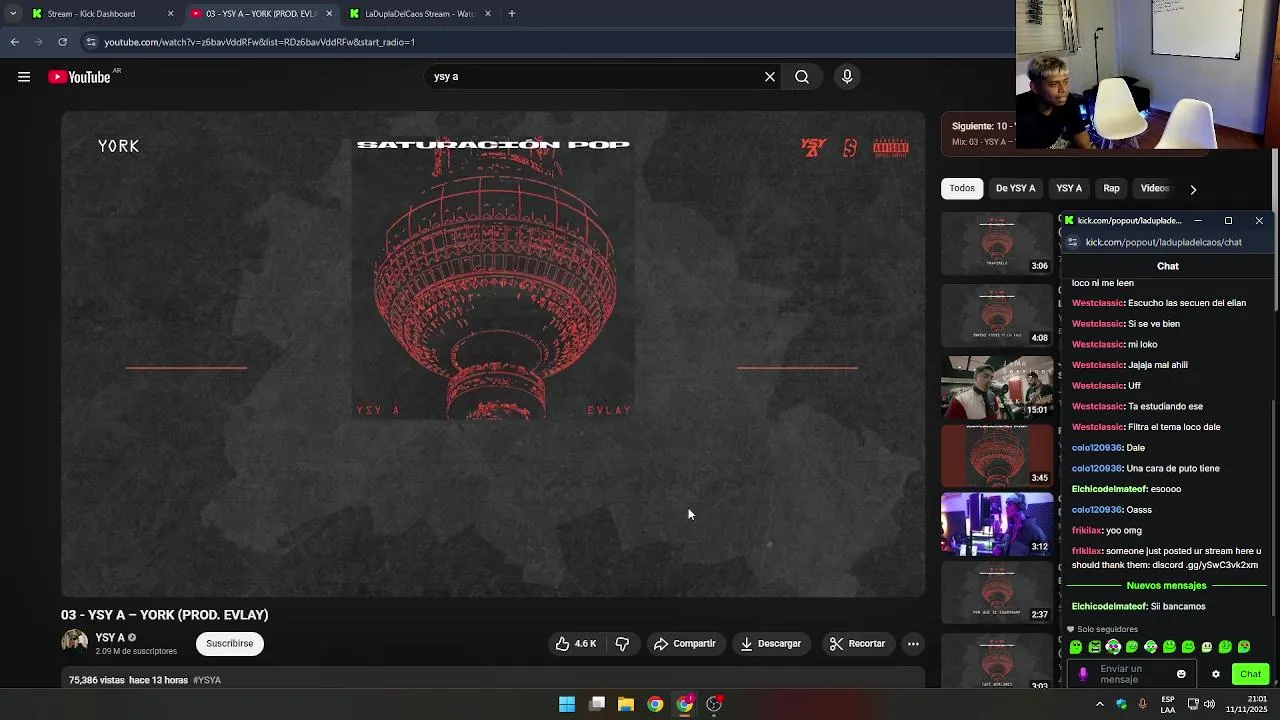
Task: Open a new browser tab
Action: click(511, 14)
